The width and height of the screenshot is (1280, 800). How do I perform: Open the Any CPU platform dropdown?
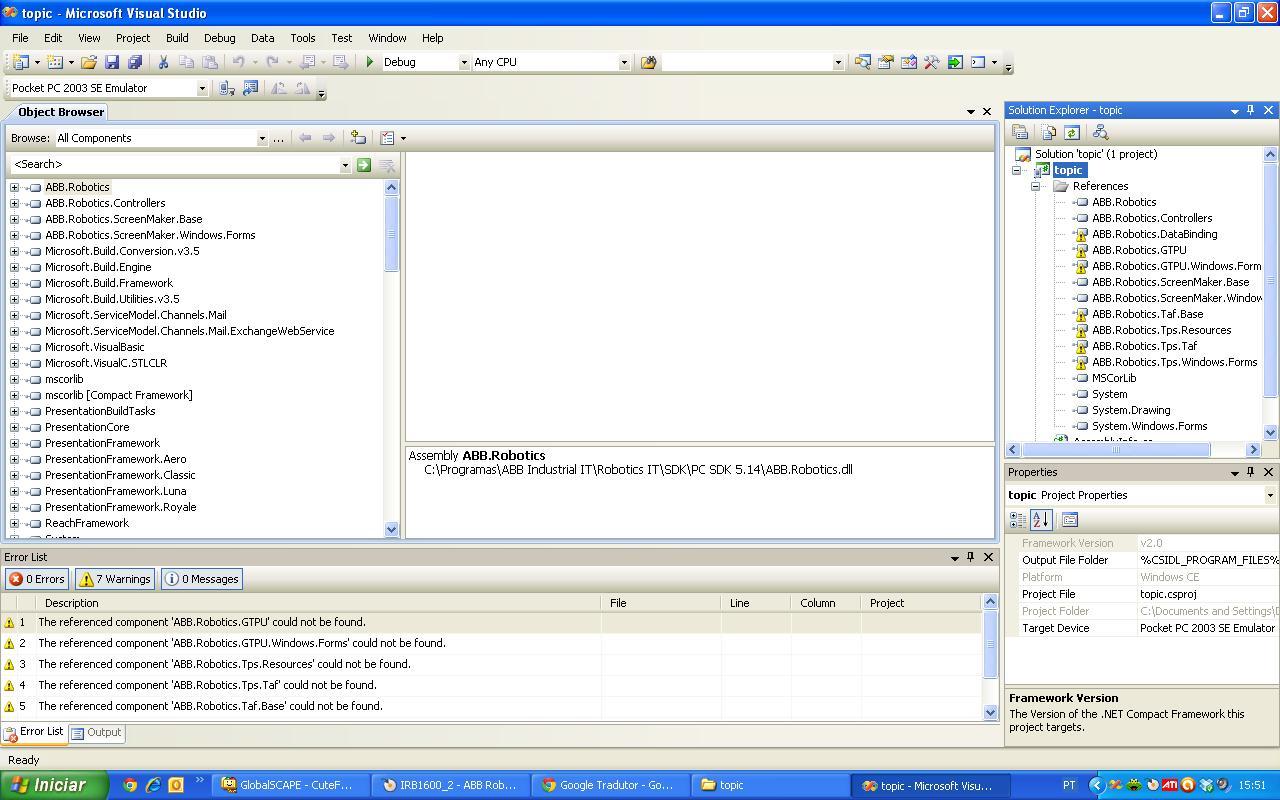tap(623, 62)
